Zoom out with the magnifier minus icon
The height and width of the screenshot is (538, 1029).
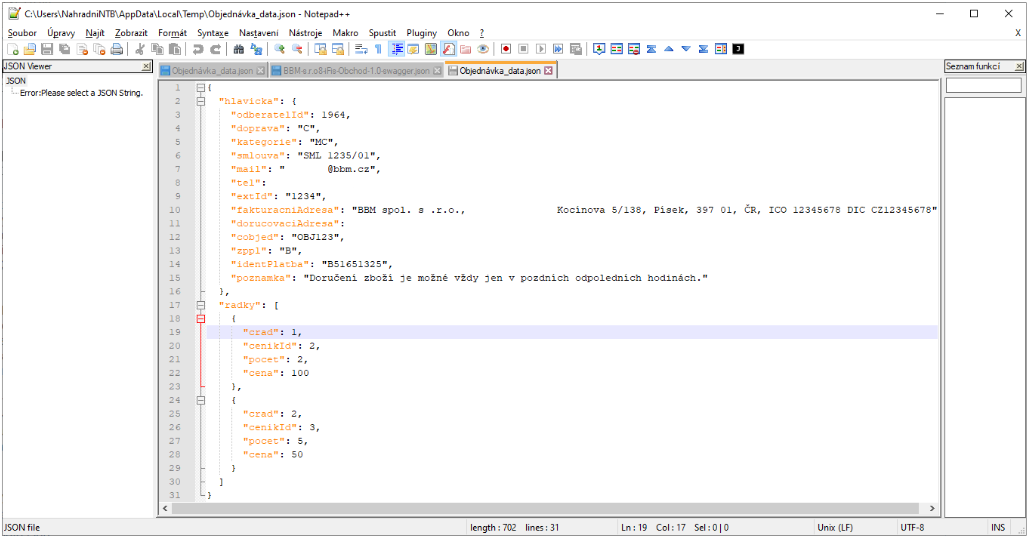(297, 49)
